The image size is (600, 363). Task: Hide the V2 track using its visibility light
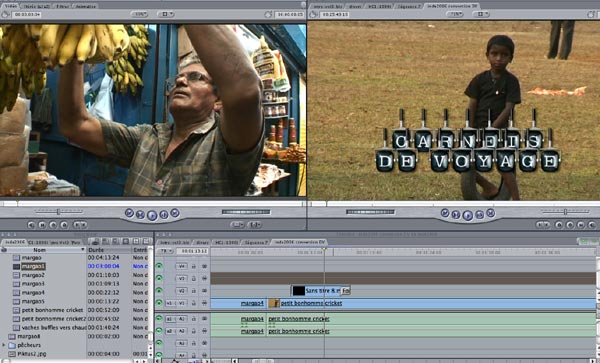pos(159,291)
